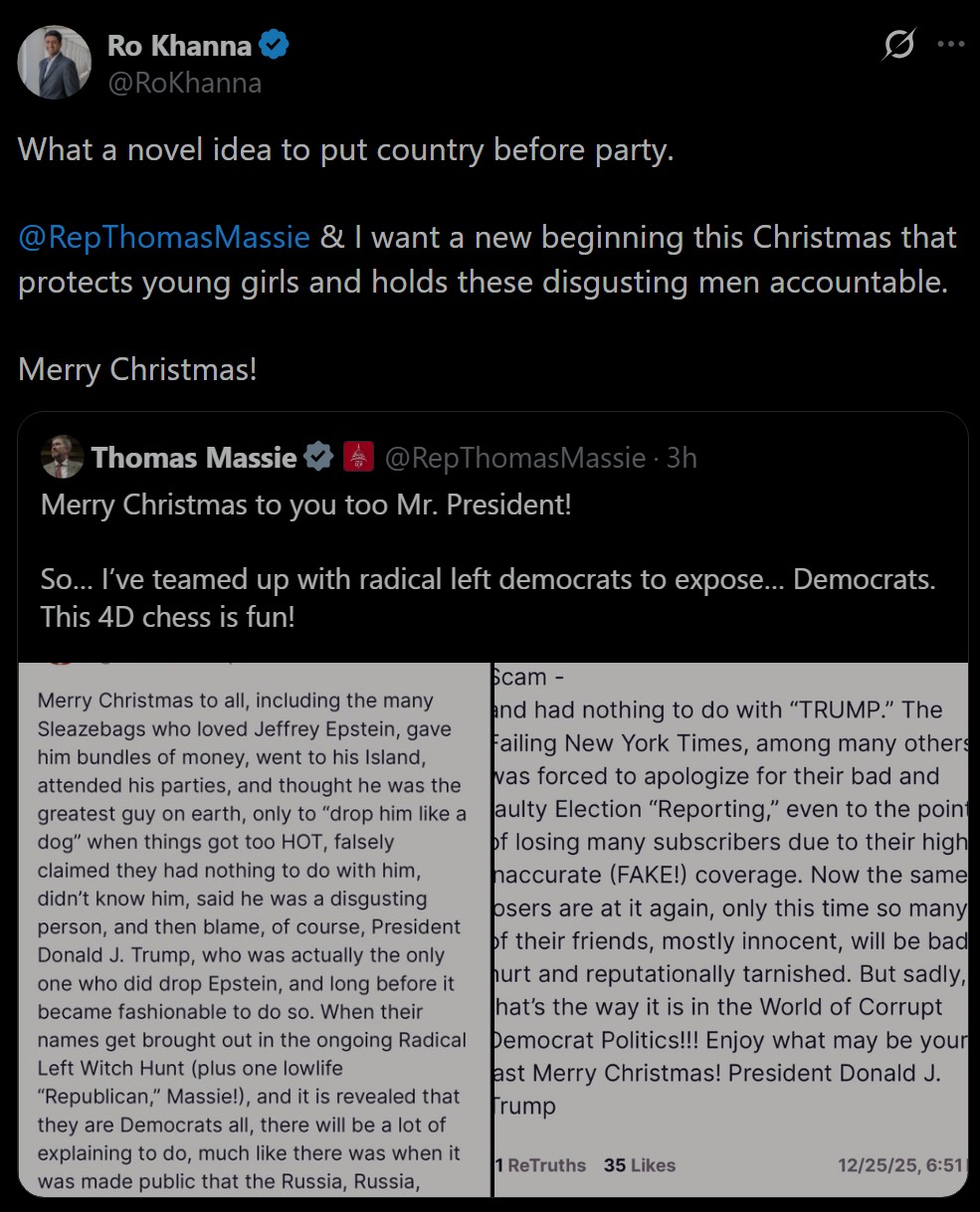Click the "1 ReTruths" count
The image size is (980, 1212).
(540, 1165)
